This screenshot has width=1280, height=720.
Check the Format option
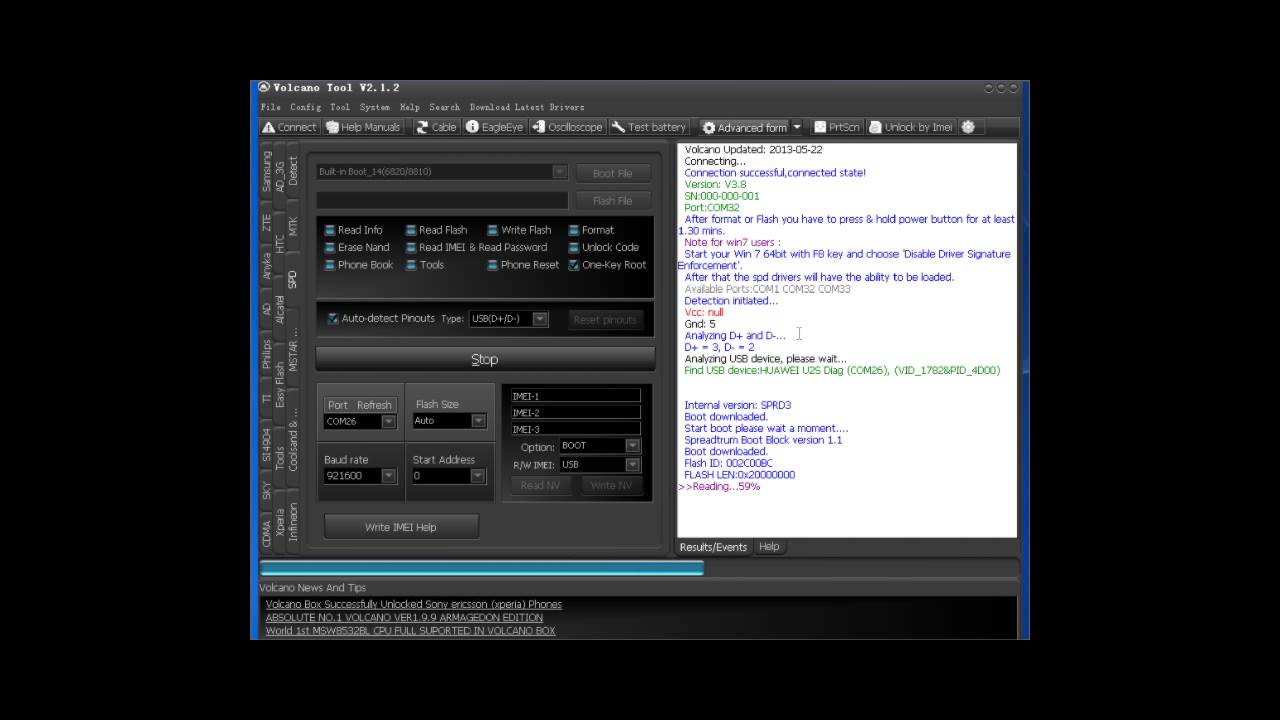point(574,230)
